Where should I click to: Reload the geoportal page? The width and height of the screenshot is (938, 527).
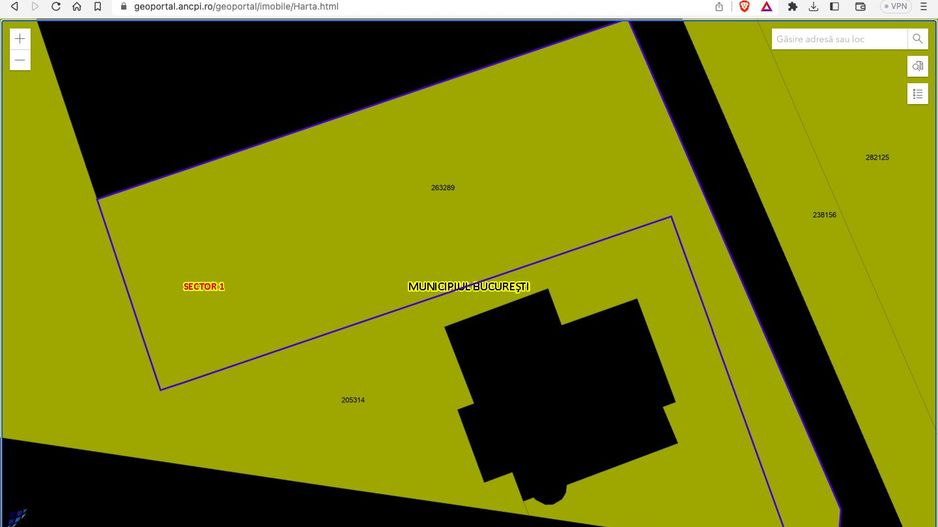click(x=56, y=6)
